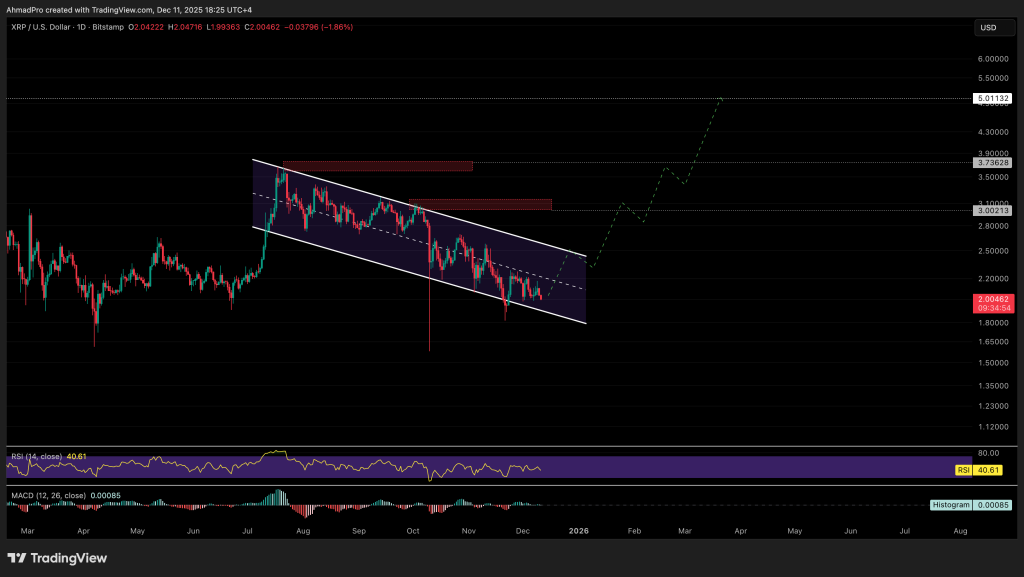Toggle the RSI (14, close) indicator visibility
The image size is (1024, 577).
click(x=37, y=455)
